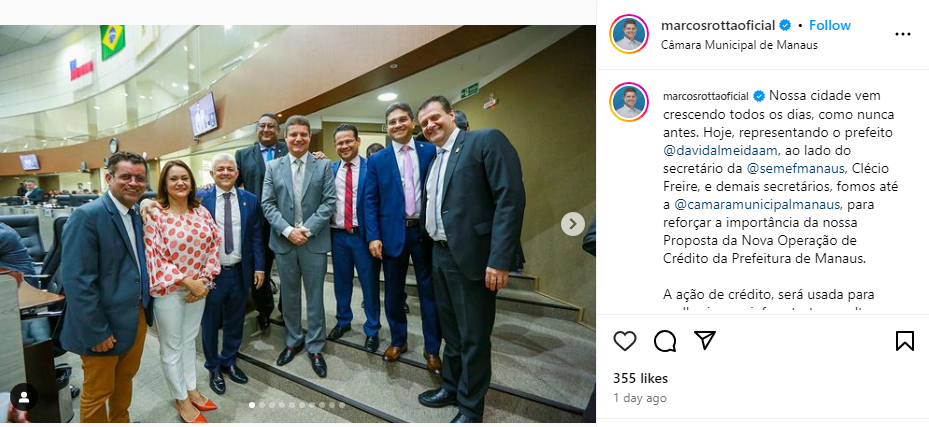Open the marcosrottaoficial username in the caption
The height and width of the screenshot is (427, 929).
click(706, 96)
